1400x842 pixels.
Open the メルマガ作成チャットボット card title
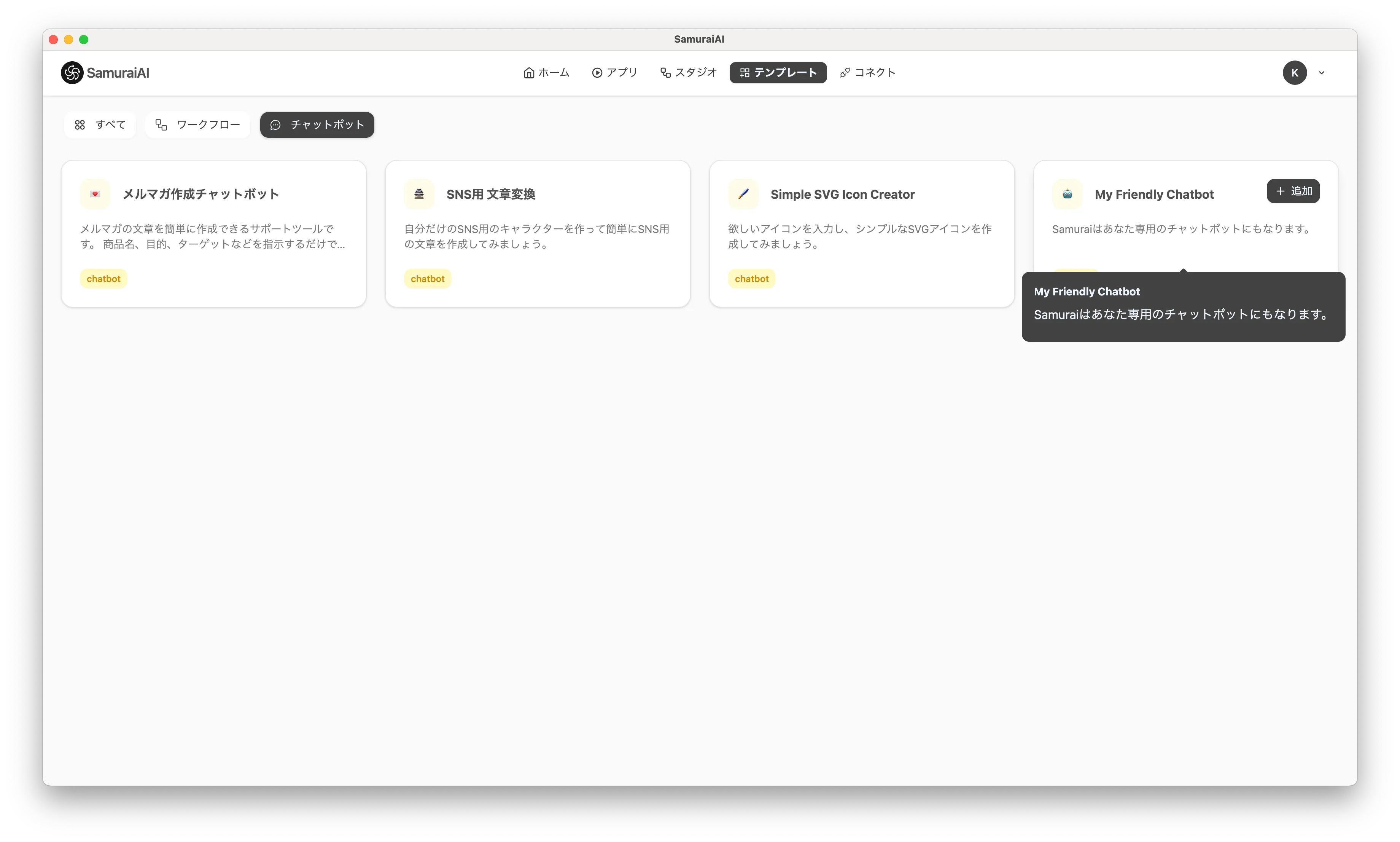201,194
